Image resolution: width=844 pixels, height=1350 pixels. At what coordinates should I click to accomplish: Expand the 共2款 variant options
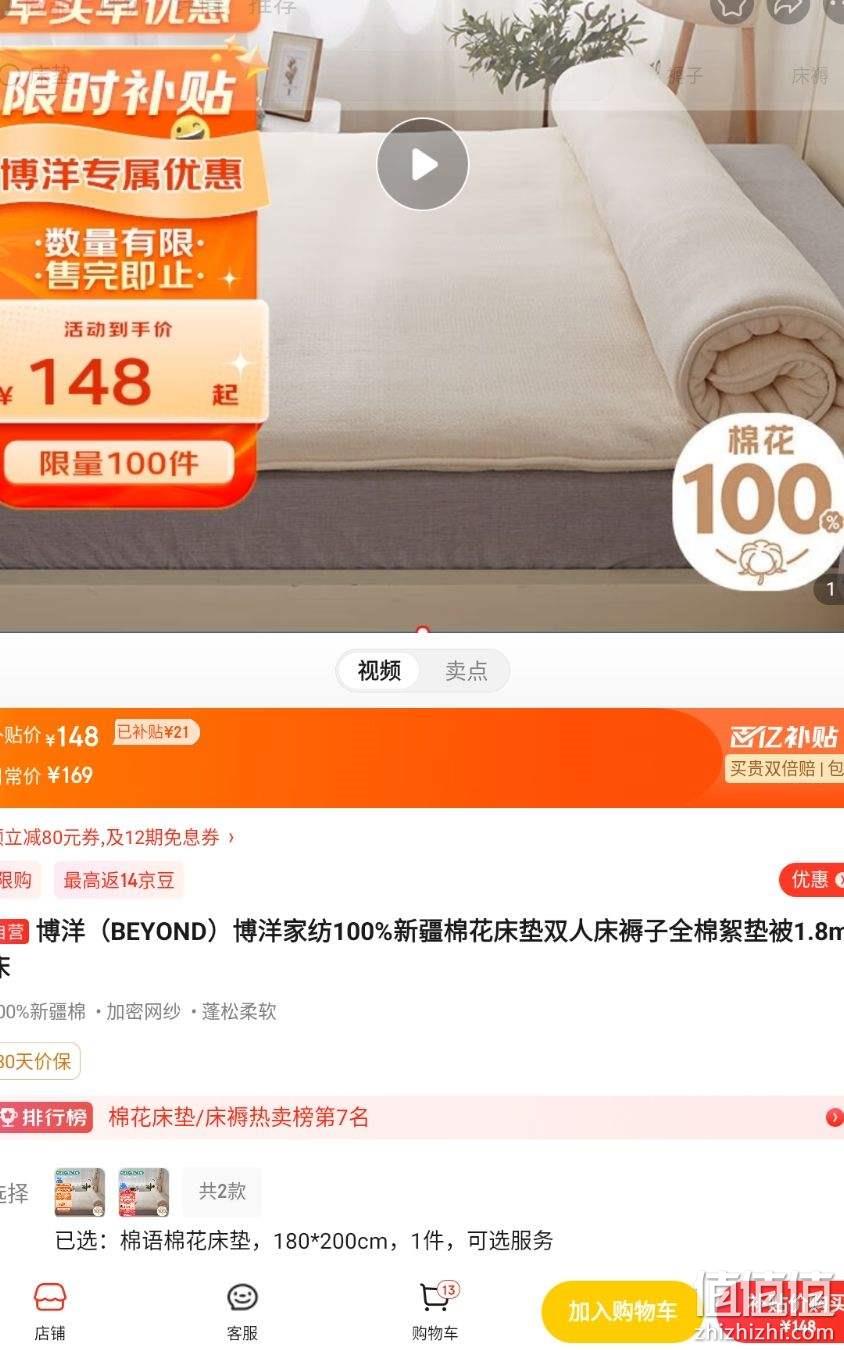pos(222,1191)
